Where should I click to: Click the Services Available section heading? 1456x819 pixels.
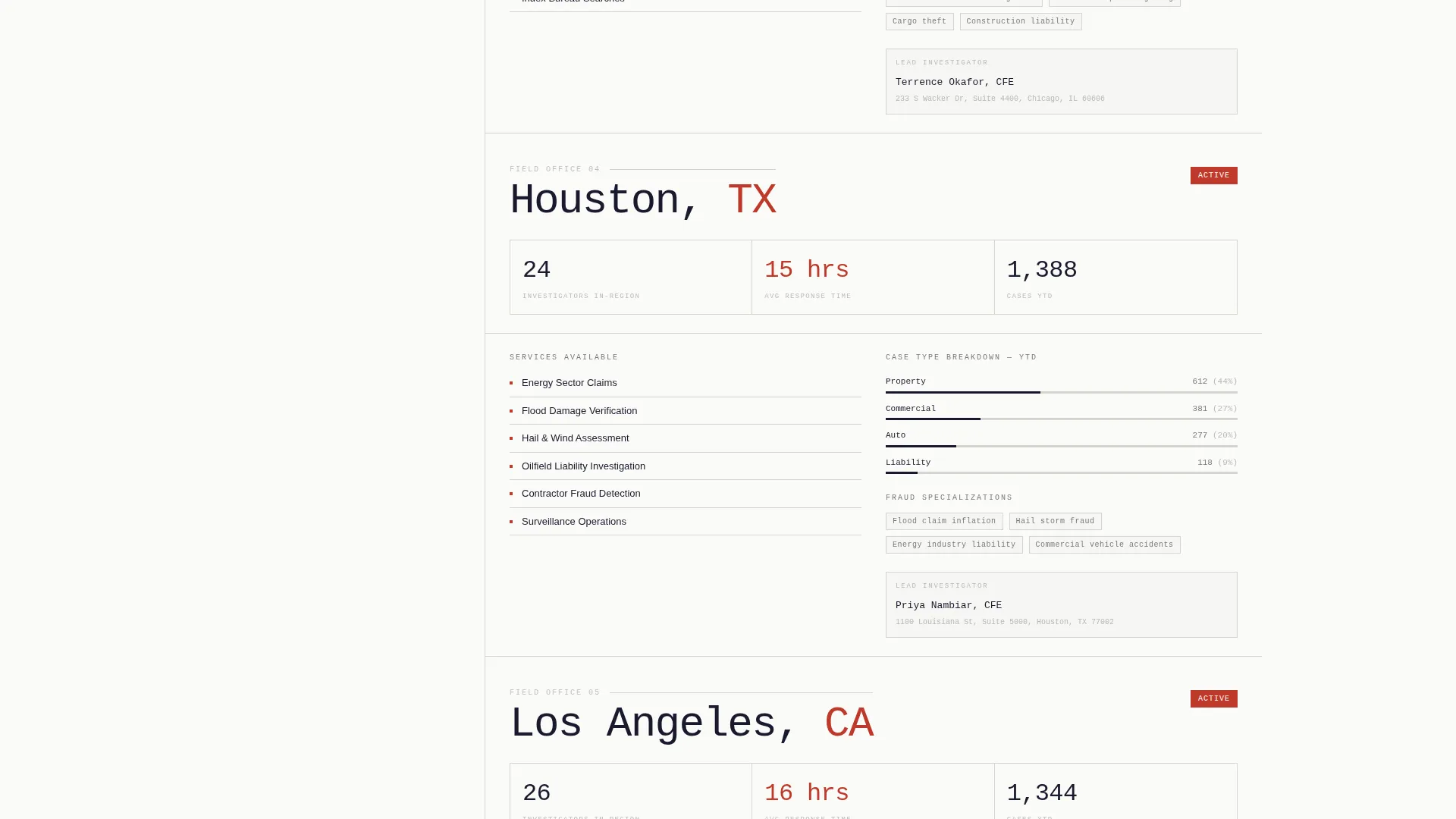(564, 357)
